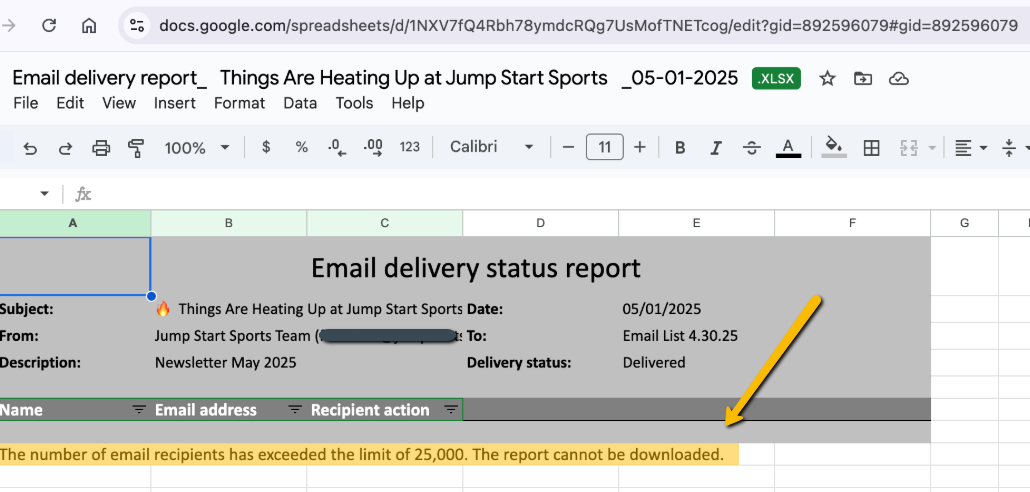The image size is (1030, 492).
Task: Open the Calibri font dropdown
Action: click(x=491, y=147)
